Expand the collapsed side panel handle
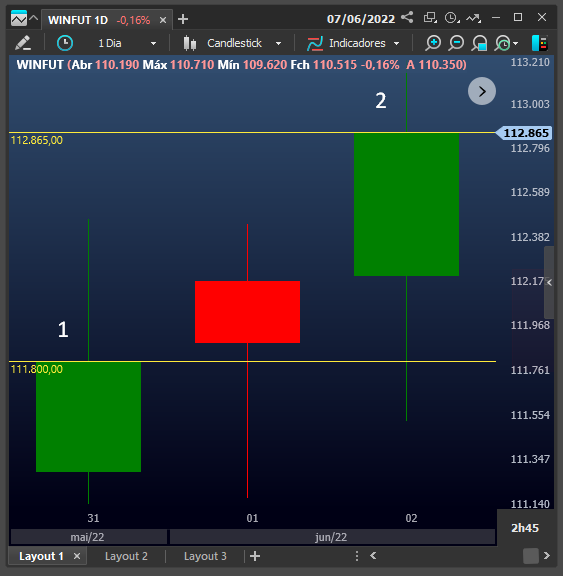Viewport: 563px width, 576px height. [x=549, y=282]
